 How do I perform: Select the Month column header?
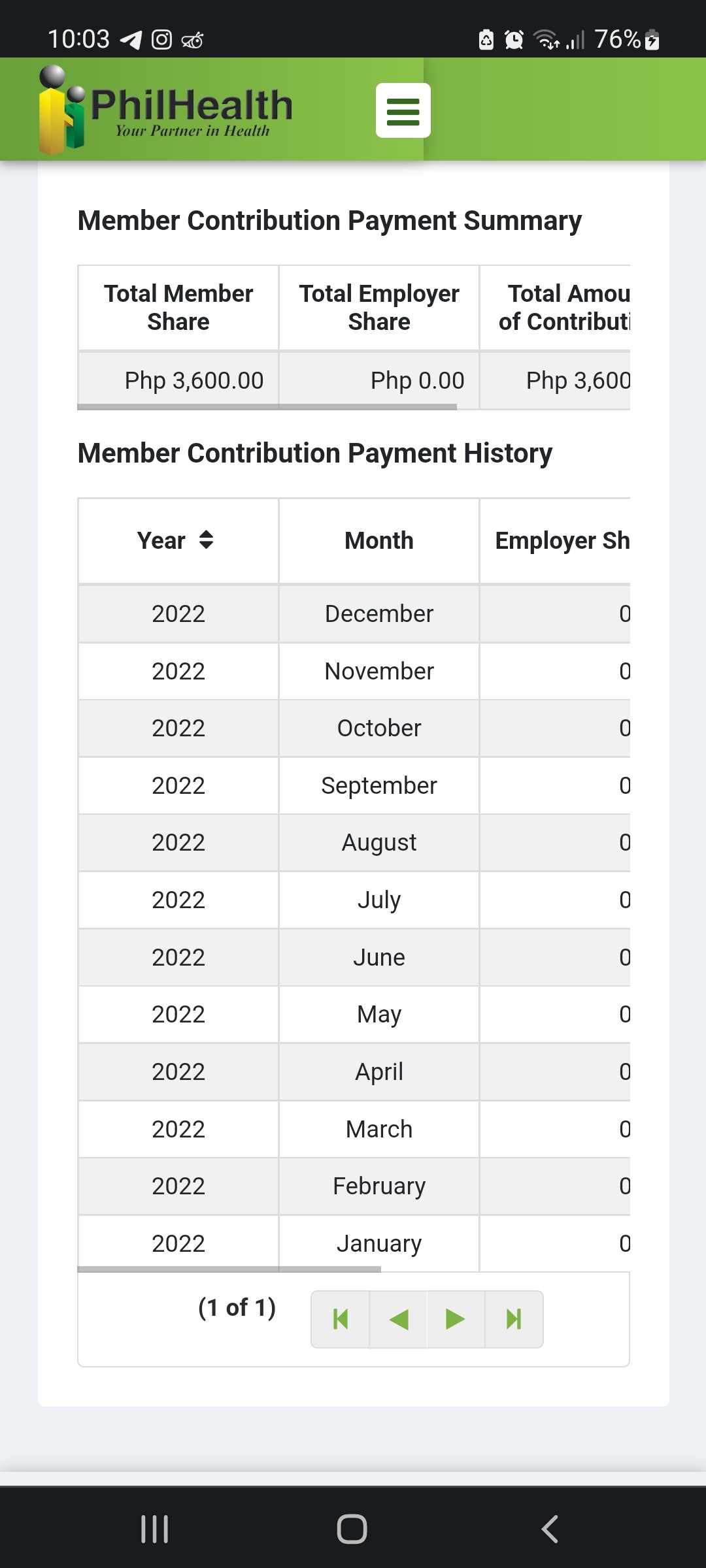(379, 541)
